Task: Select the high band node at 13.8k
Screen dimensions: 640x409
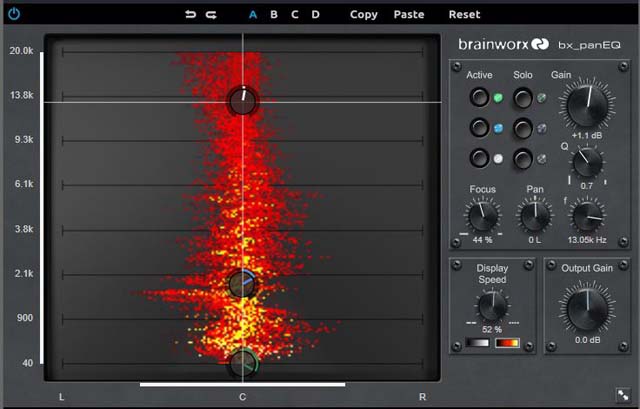Action: coord(242,101)
